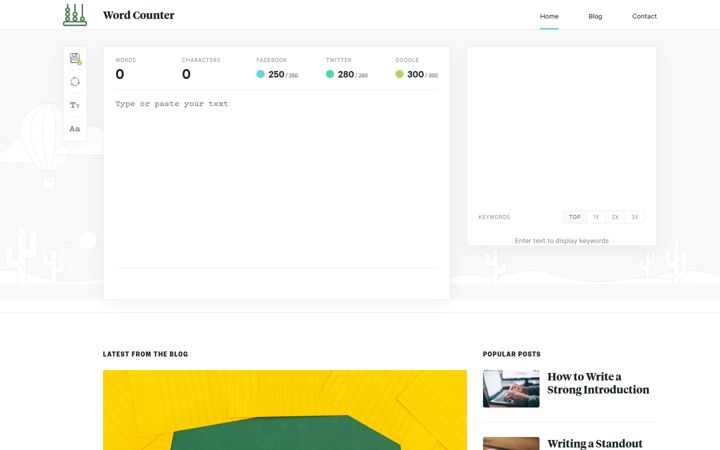Open the Contact nav tab
Screen dimensions: 720x450
point(644,16)
